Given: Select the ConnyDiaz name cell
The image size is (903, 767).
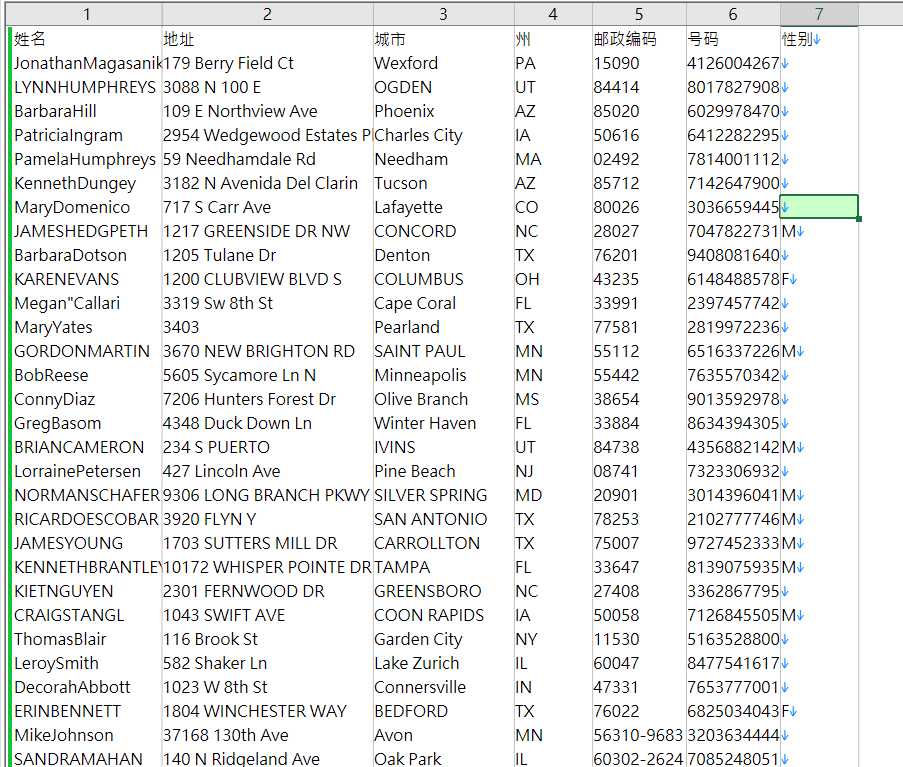Looking at the screenshot, I should click(86, 399).
